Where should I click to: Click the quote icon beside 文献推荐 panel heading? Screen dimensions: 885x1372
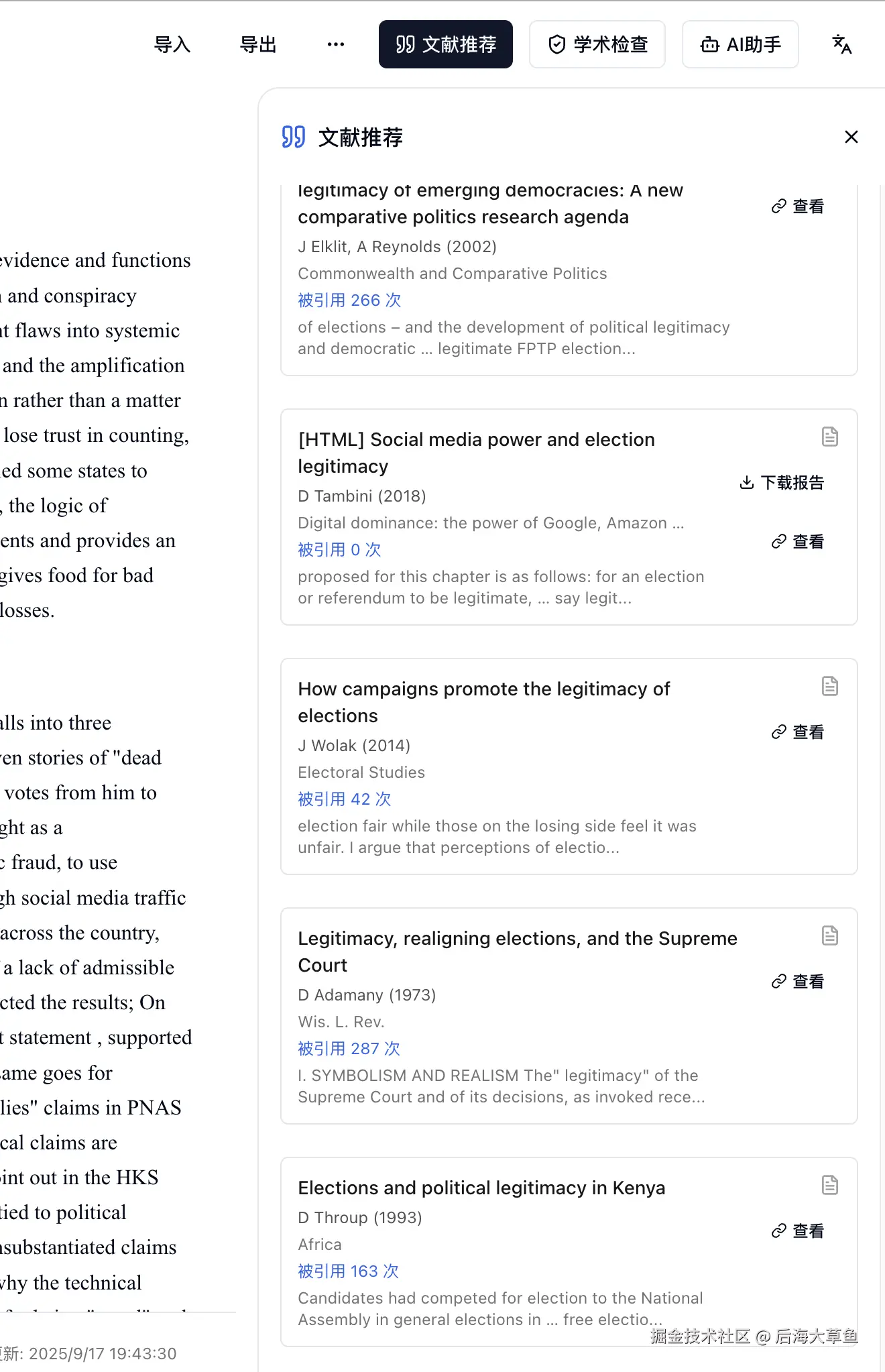click(x=294, y=137)
